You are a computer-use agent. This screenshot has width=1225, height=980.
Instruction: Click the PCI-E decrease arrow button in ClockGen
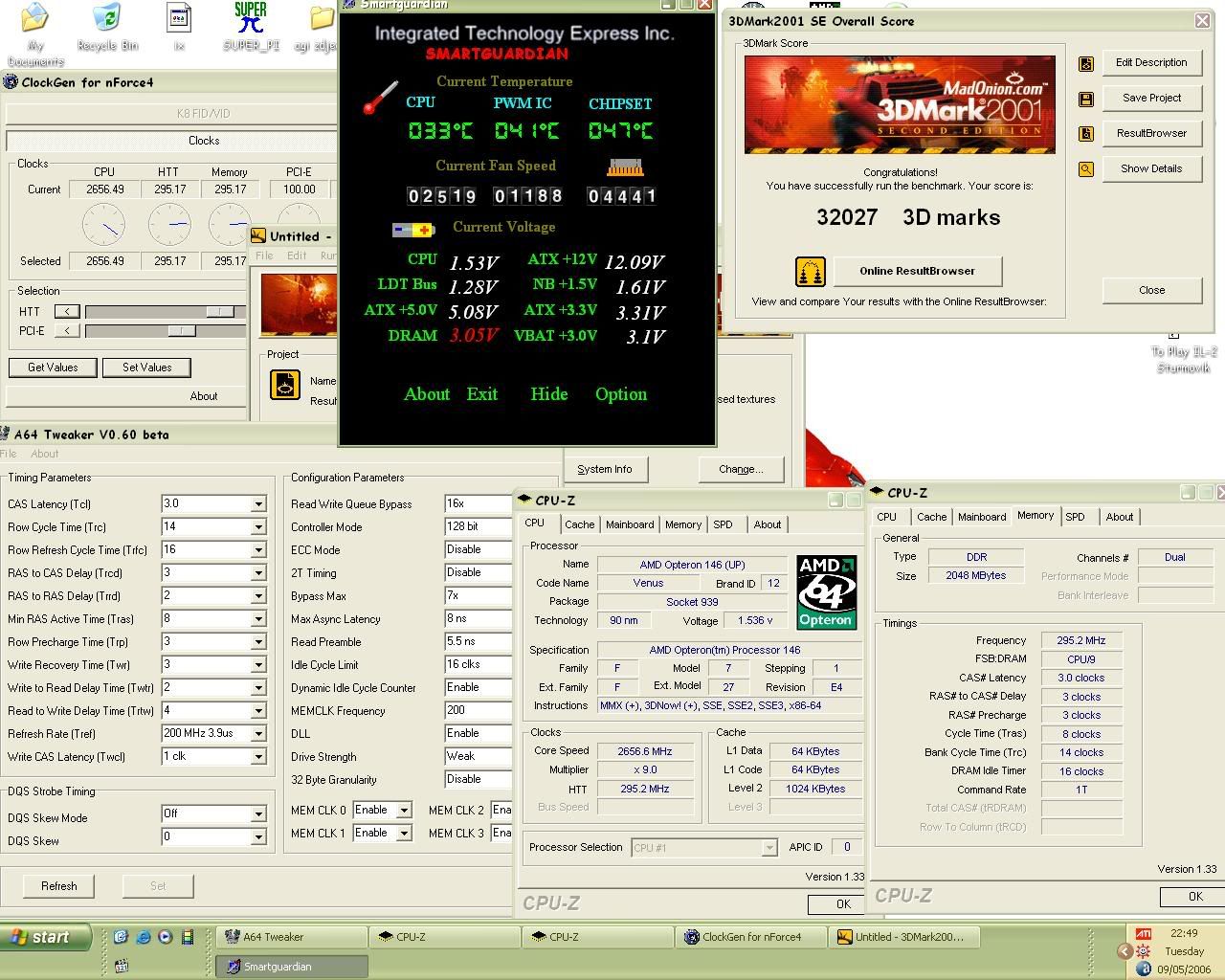pos(67,330)
